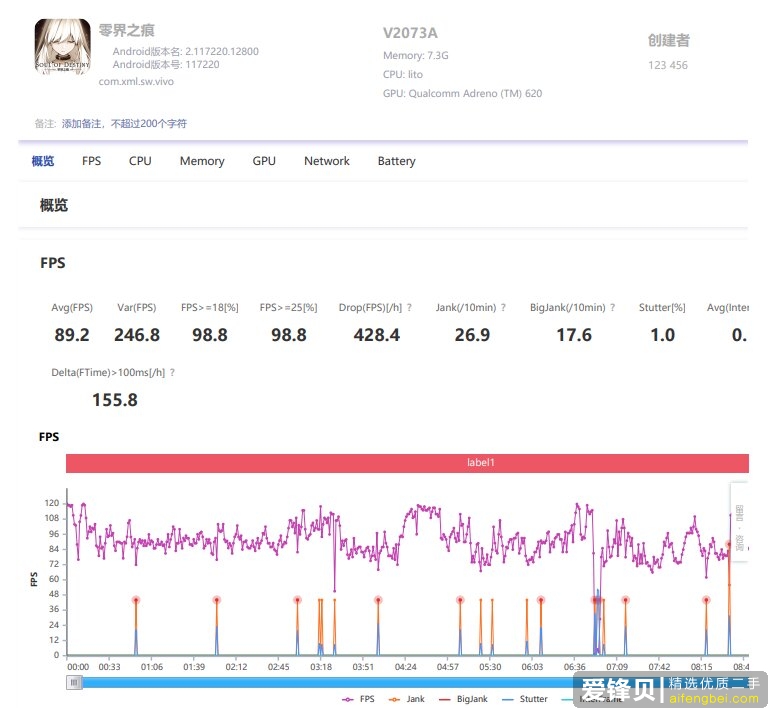Open the Memory tab
768x708 pixels.
pos(202,161)
